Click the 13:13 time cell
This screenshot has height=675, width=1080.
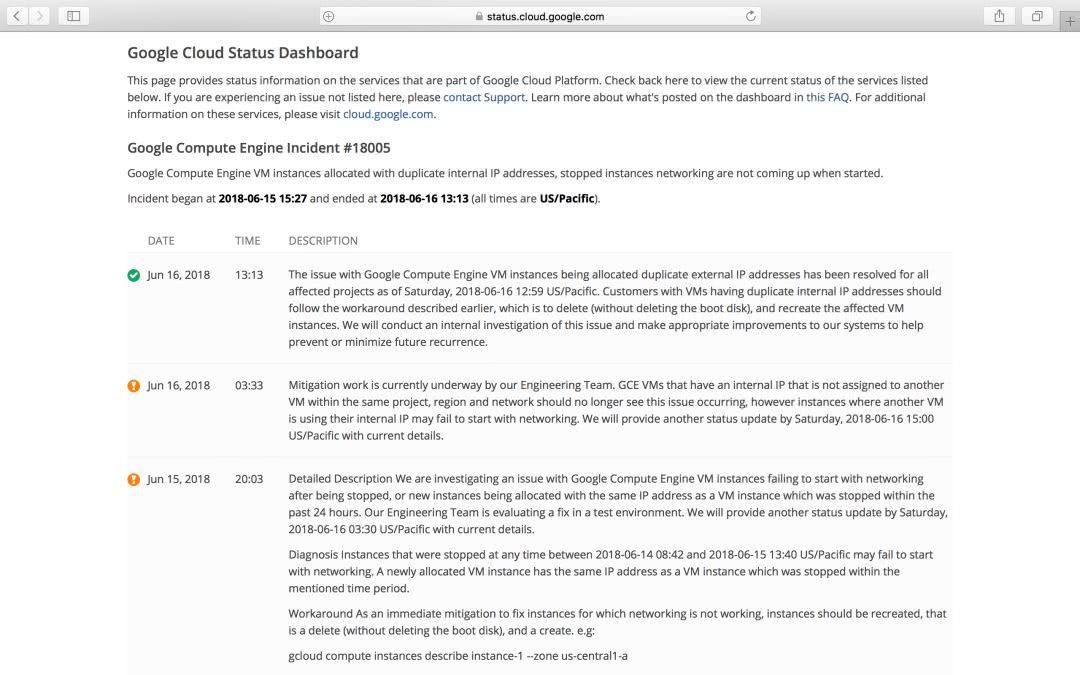click(x=249, y=275)
